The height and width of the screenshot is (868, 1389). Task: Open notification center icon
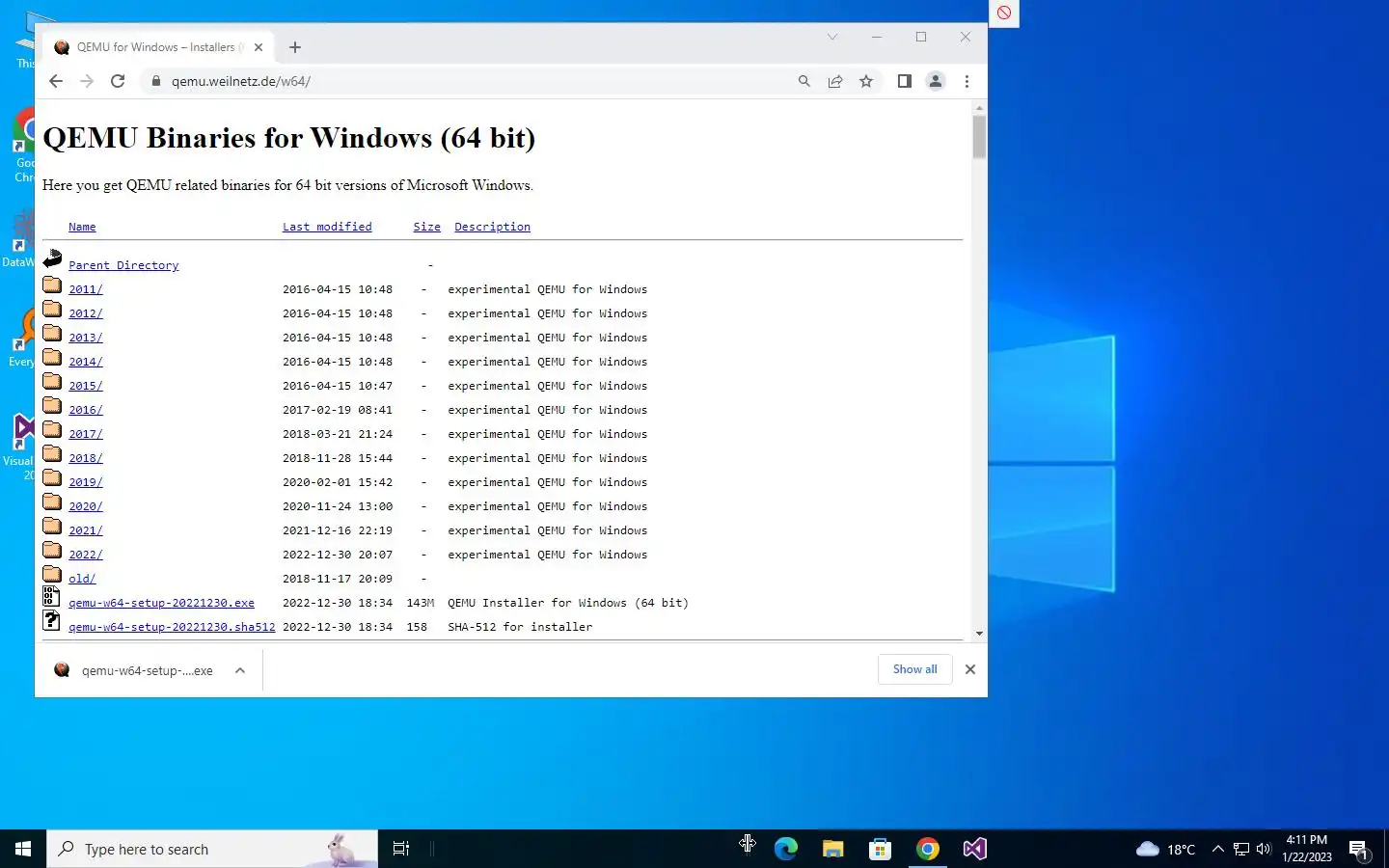tap(1359, 850)
